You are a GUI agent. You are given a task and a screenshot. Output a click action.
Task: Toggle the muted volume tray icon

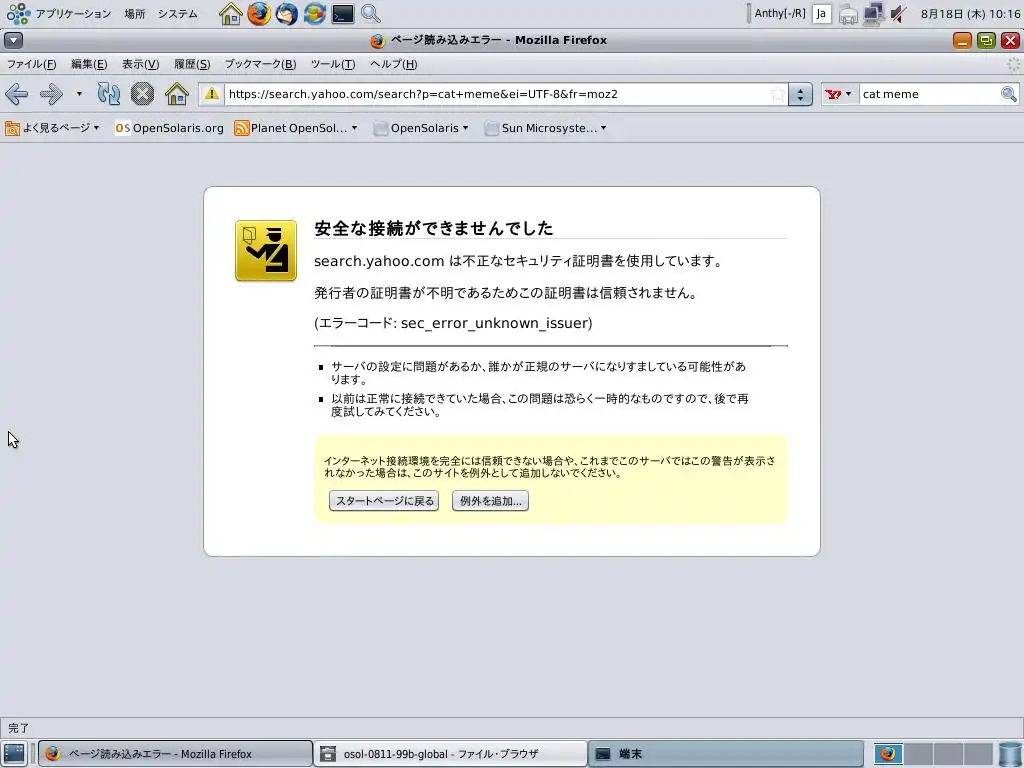click(x=899, y=14)
